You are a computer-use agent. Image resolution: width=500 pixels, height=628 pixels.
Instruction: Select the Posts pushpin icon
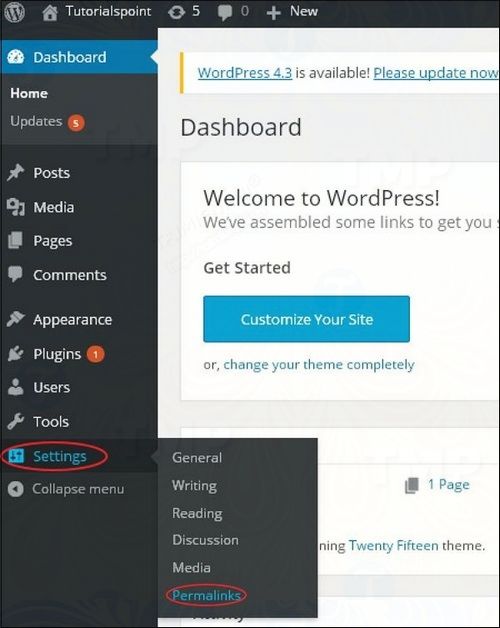[16, 173]
